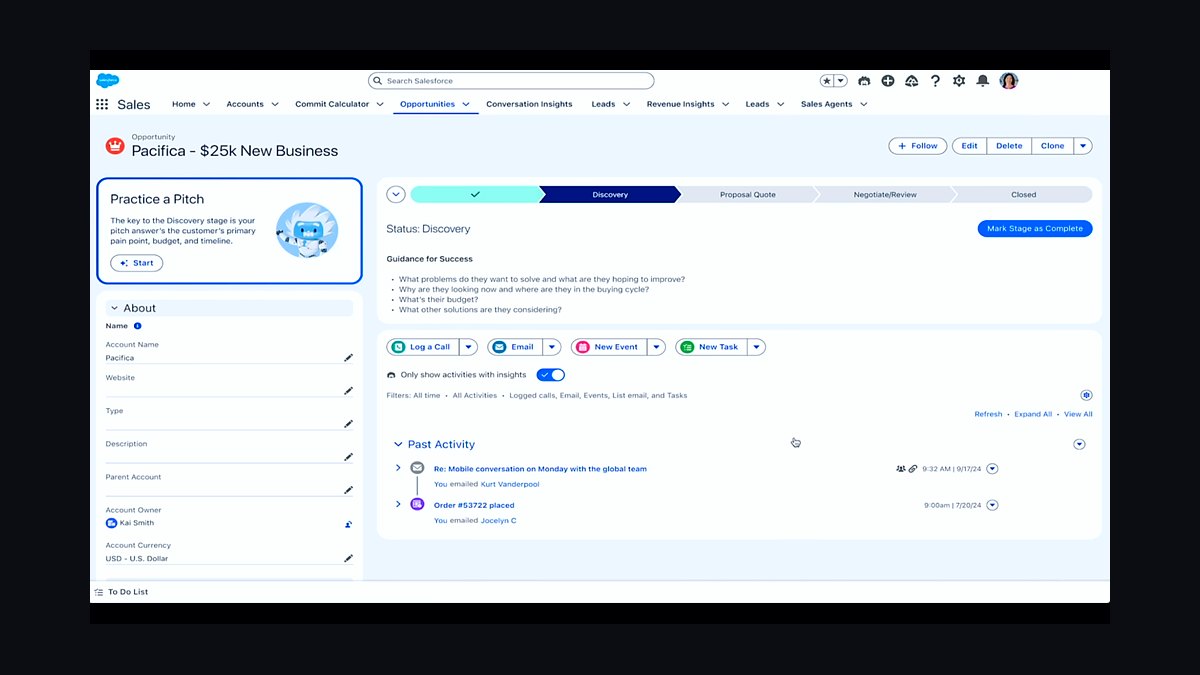Open the Commit Calculator tab
The image size is (1200, 675).
332,104
